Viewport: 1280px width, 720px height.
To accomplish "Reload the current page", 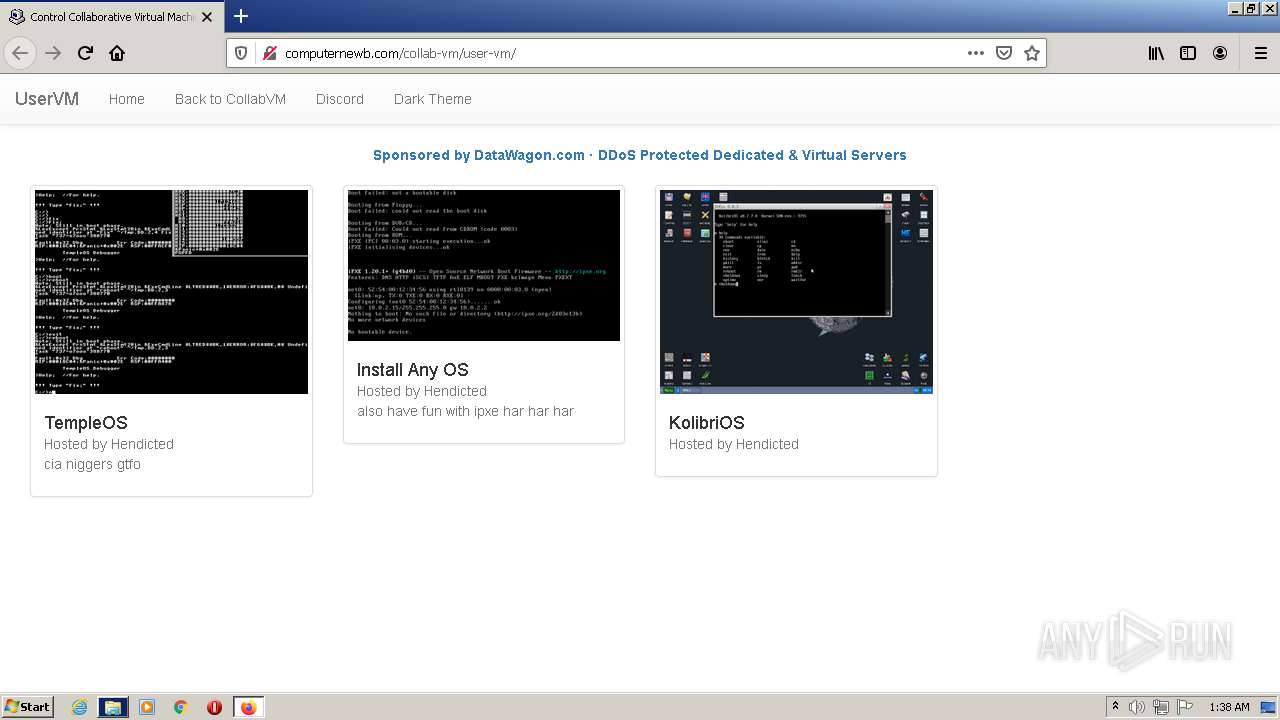I will pyautogui.click(x=85, y=53).
